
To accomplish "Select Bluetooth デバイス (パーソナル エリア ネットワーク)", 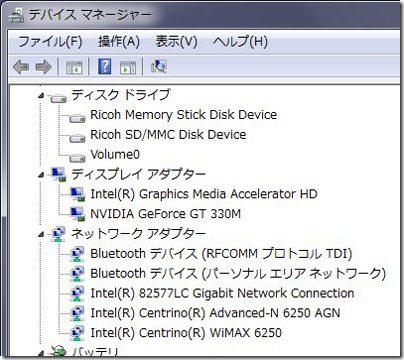I will [238, 274].
